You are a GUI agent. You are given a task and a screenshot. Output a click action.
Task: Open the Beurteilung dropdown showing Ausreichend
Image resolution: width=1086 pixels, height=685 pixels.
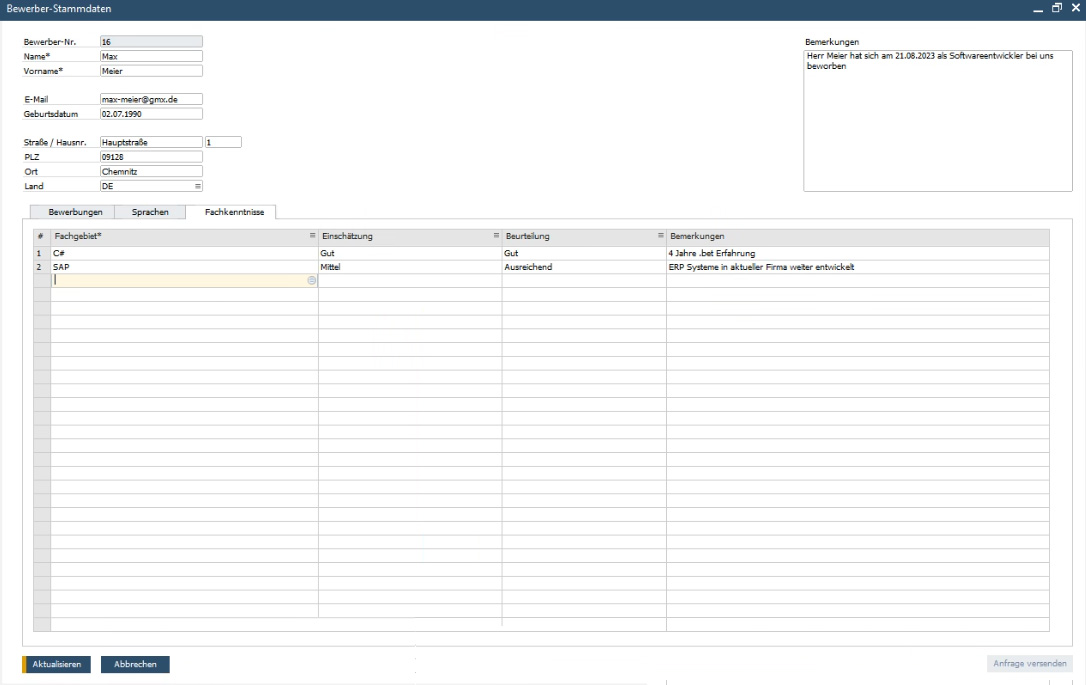(x=584, y=267)
